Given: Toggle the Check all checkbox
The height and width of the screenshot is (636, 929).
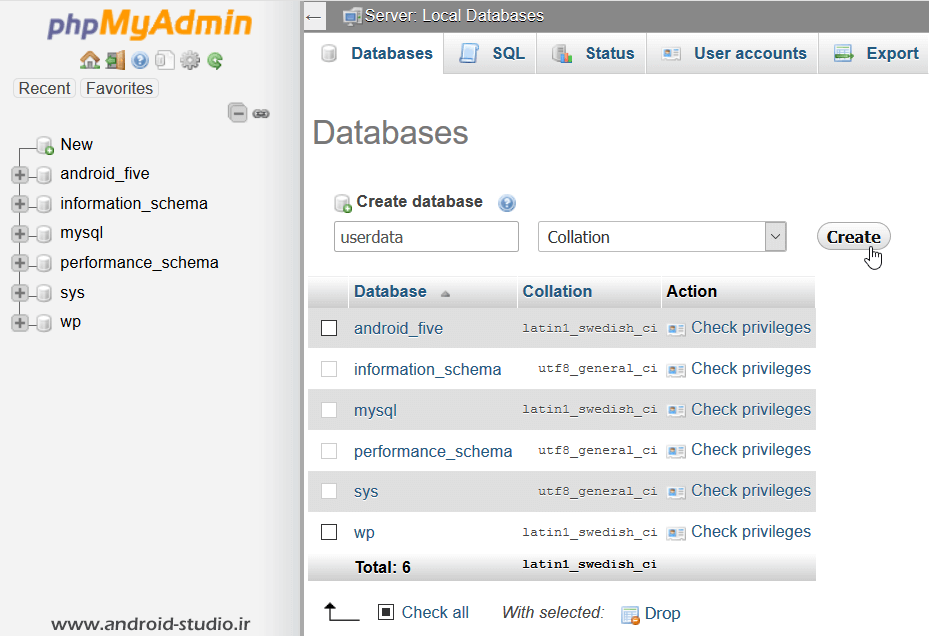Looking at the screenshot, I should click(386, 612).
